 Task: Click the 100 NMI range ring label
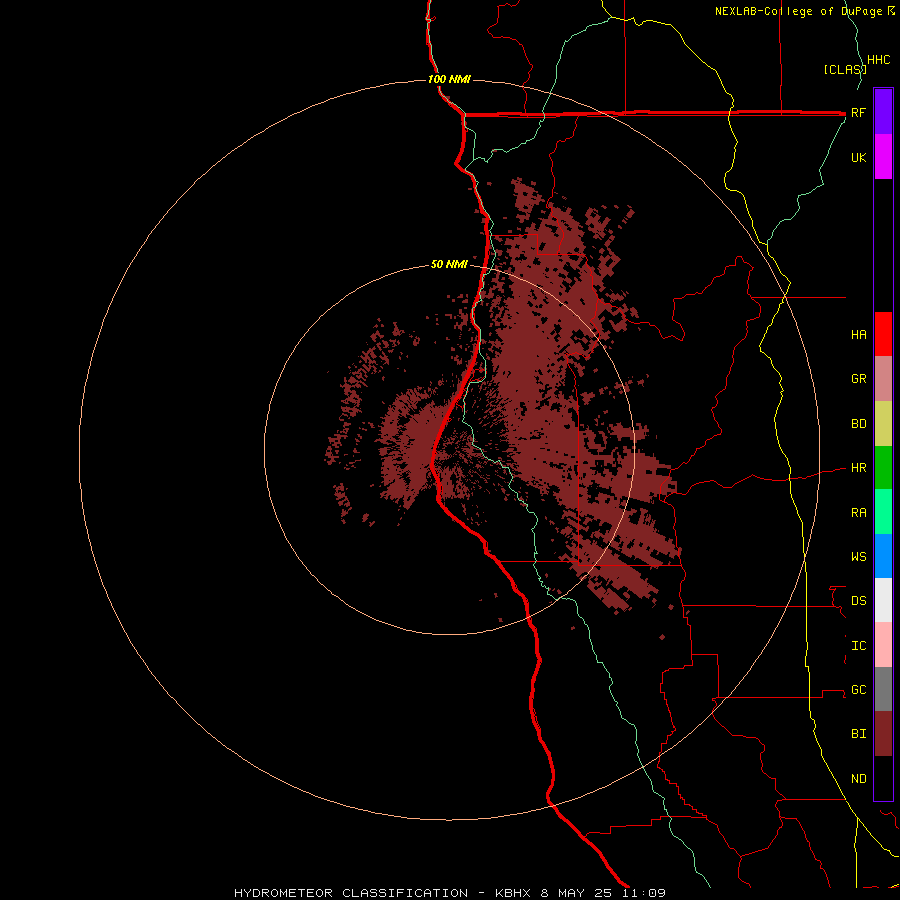point(449,79)
